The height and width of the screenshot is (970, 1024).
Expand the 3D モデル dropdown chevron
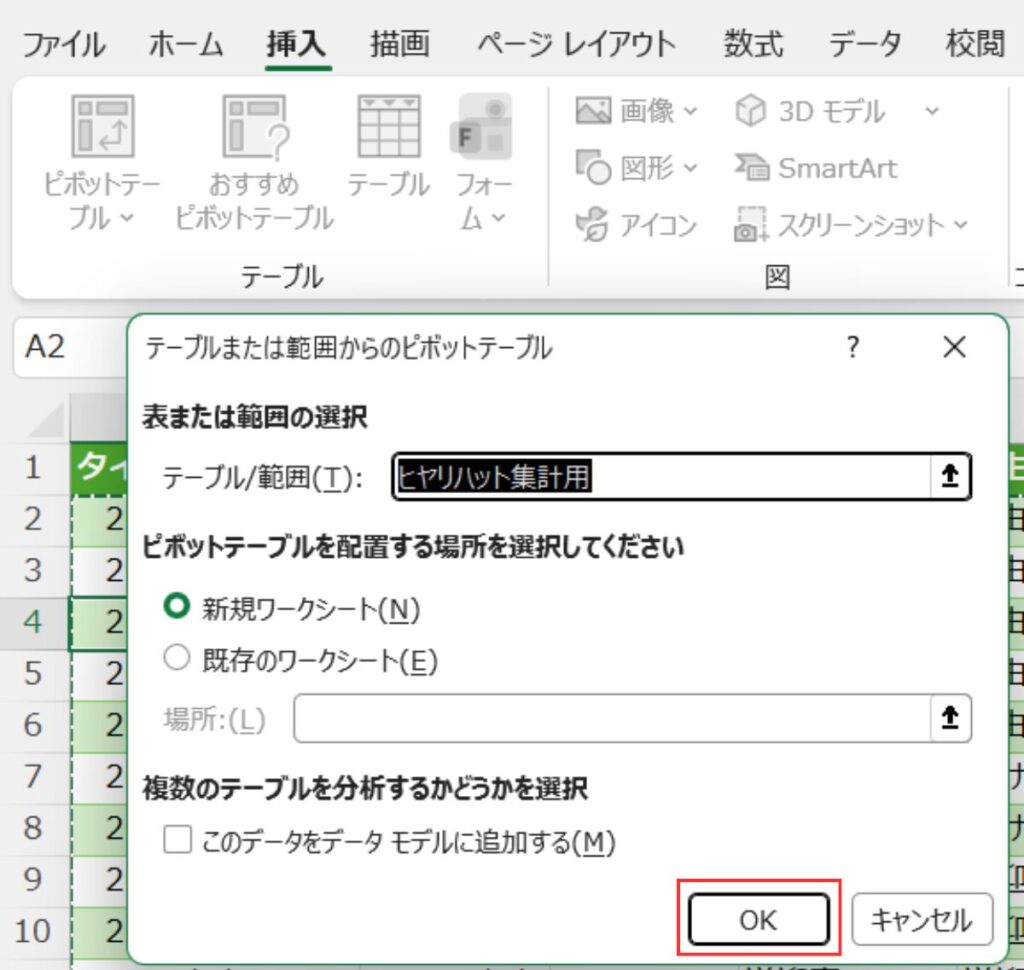pos(932,111)
